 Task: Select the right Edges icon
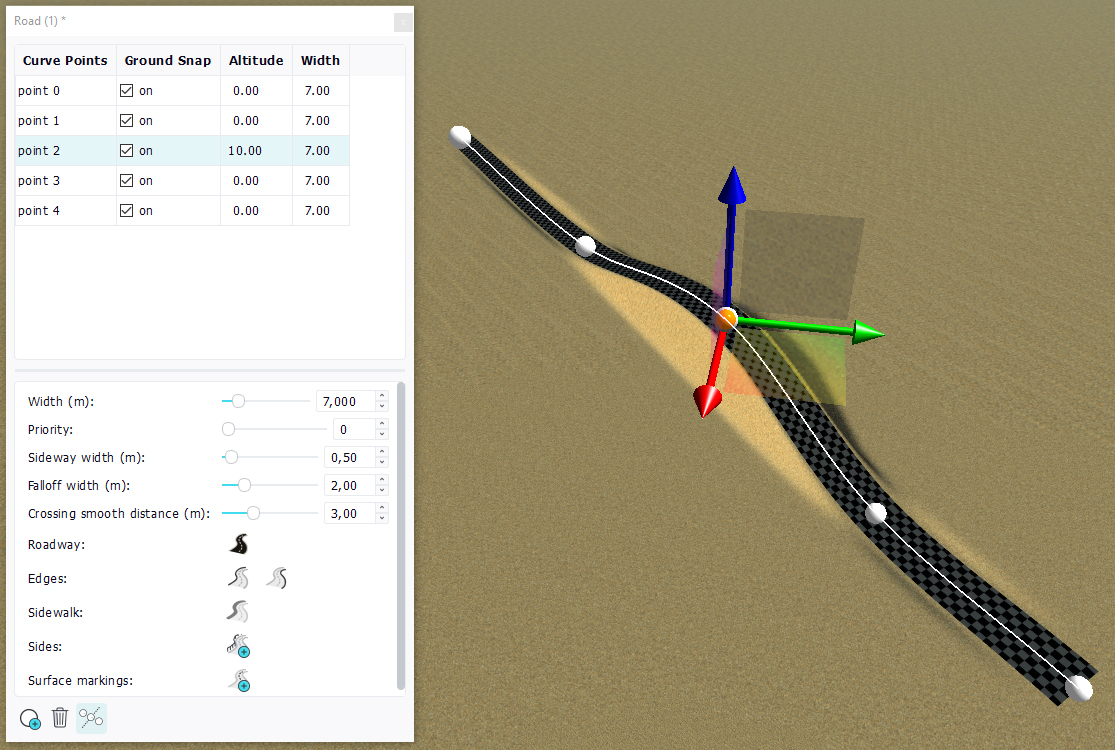[x=277, y=578]
